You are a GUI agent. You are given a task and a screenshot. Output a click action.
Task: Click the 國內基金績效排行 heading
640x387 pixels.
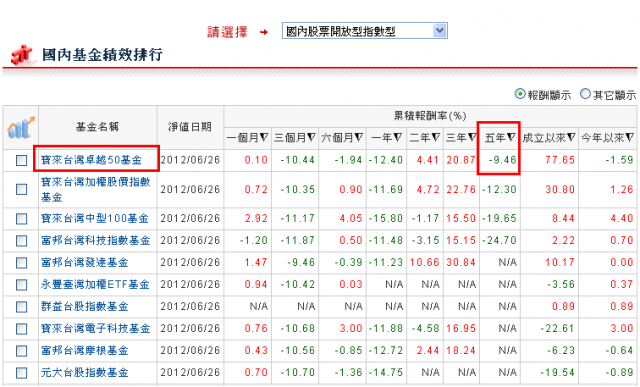pos(102,54)
